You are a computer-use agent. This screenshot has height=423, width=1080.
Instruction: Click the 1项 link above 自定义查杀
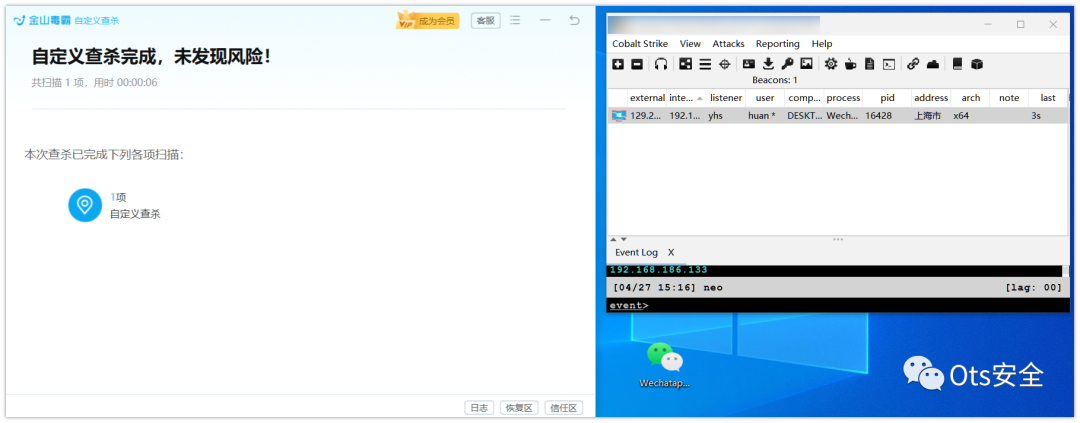tap(118, 197)
